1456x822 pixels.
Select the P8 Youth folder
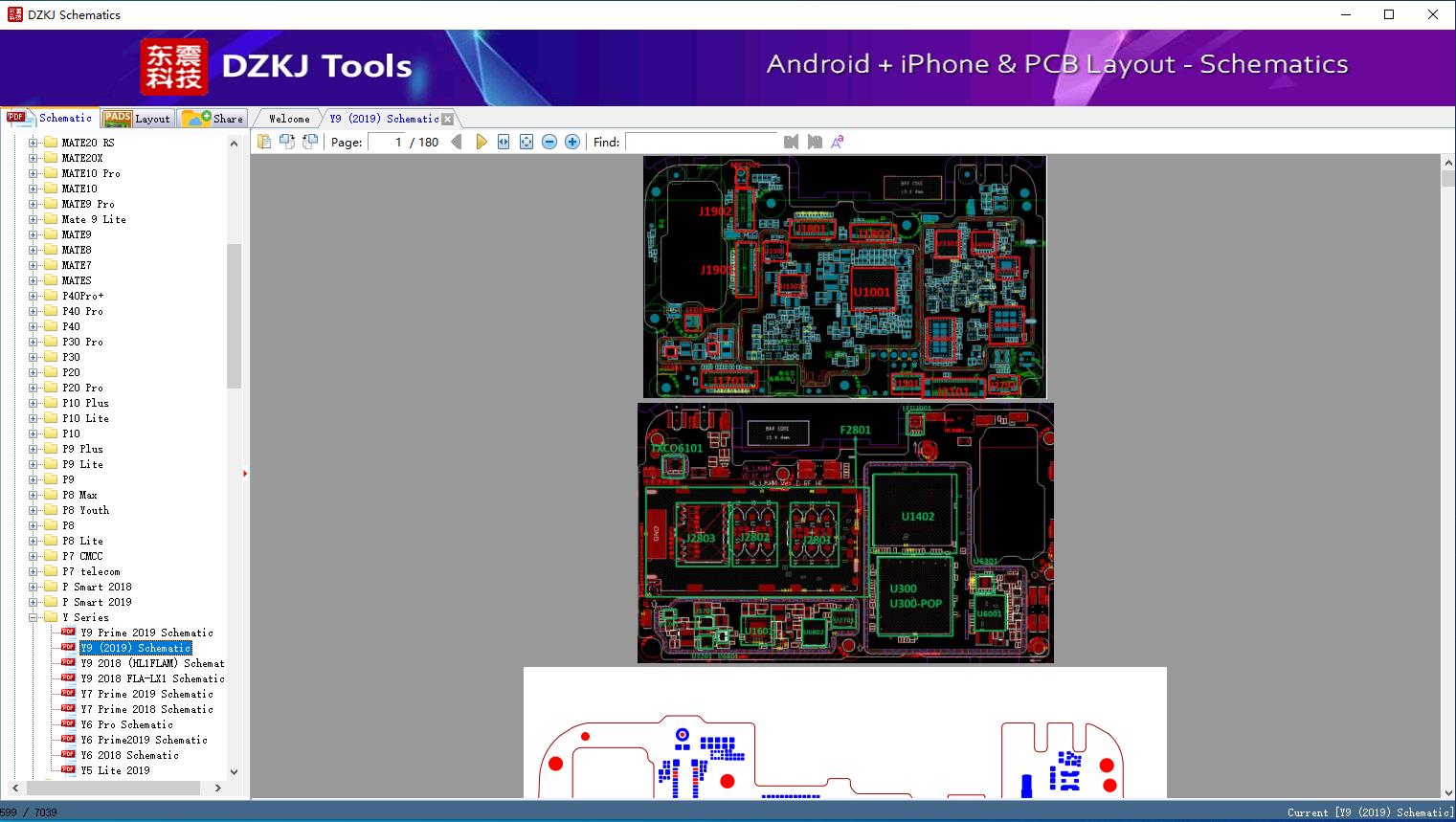86,510
